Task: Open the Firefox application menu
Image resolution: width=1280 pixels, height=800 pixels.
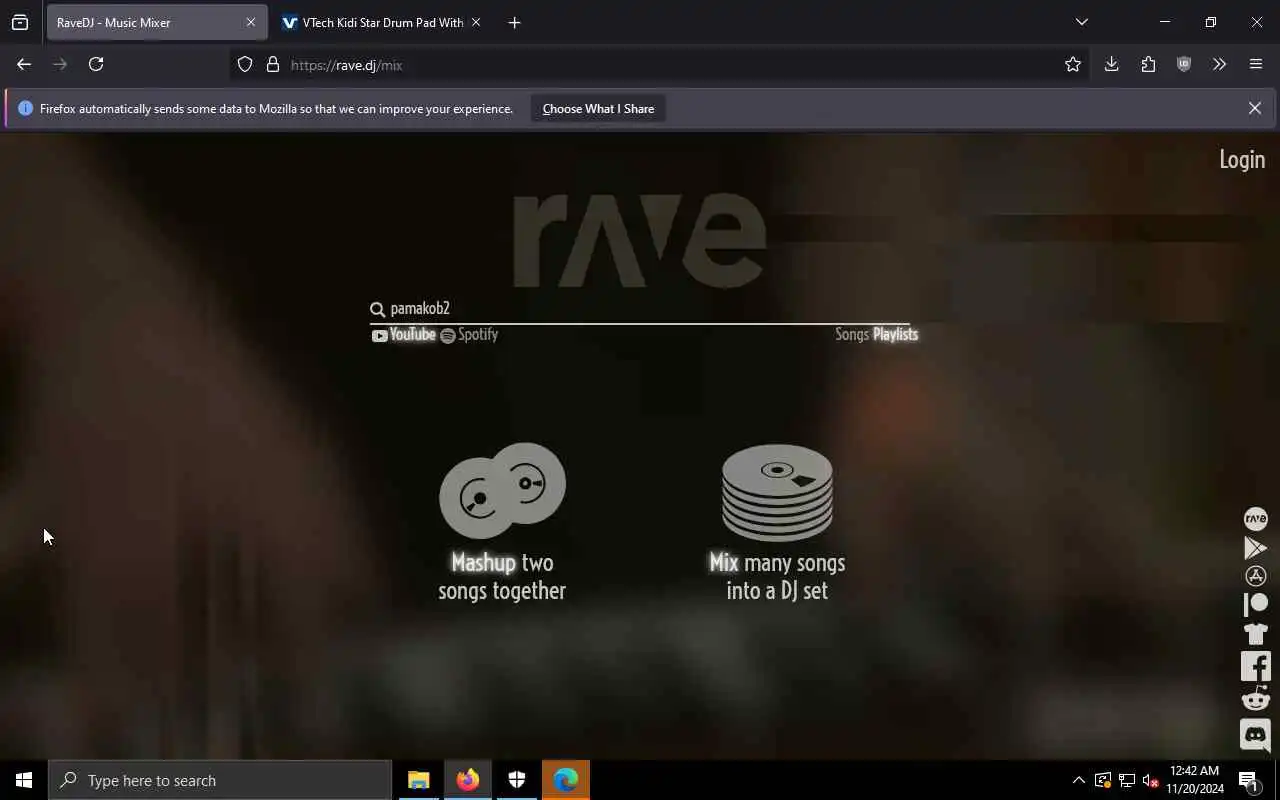Action: tap(1256, 64)
